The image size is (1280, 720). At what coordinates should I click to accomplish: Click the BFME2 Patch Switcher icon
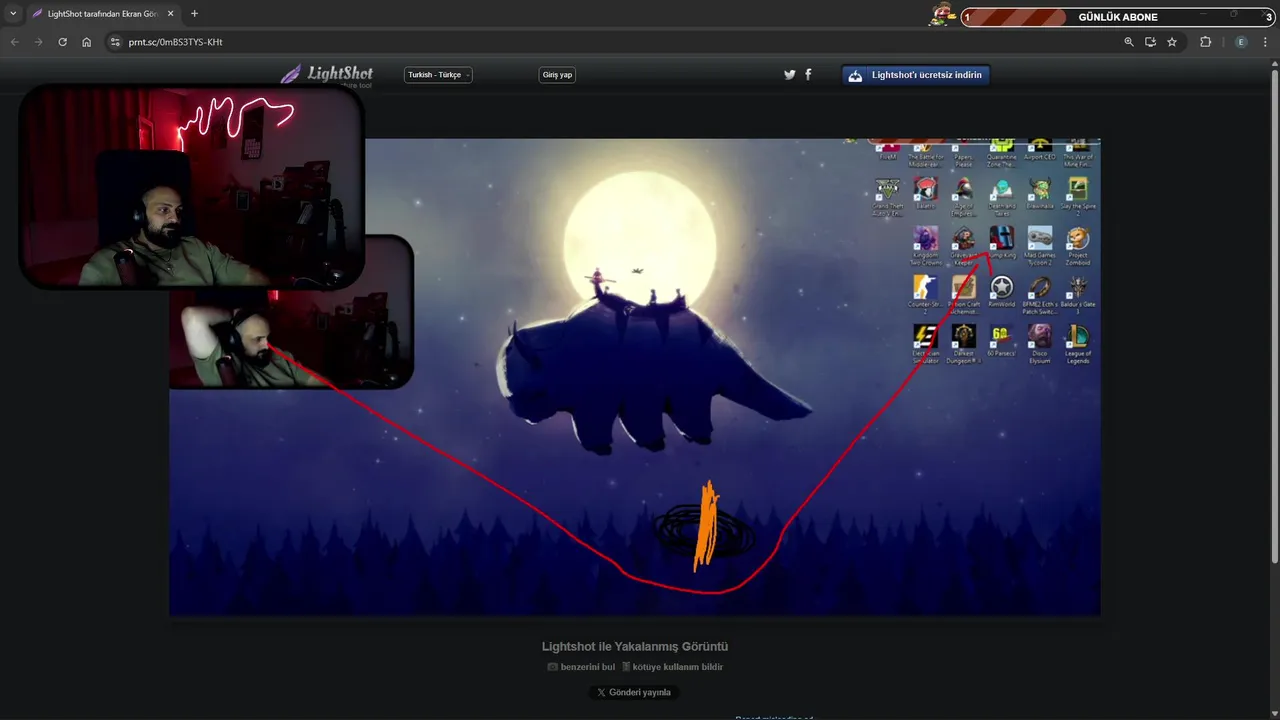click(1040, 295)
